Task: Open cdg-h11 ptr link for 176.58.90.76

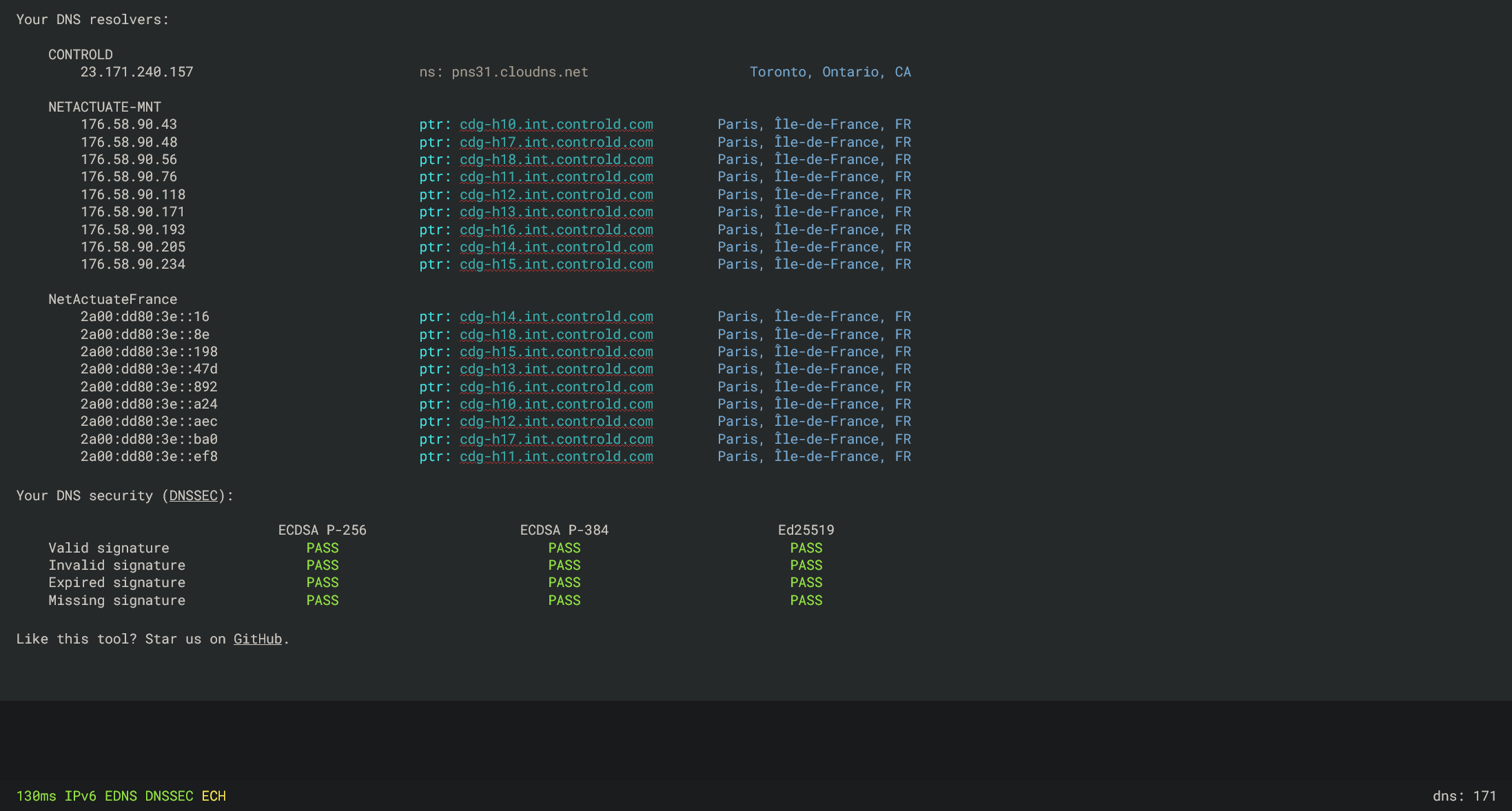Action: click(x=556, y=176)
